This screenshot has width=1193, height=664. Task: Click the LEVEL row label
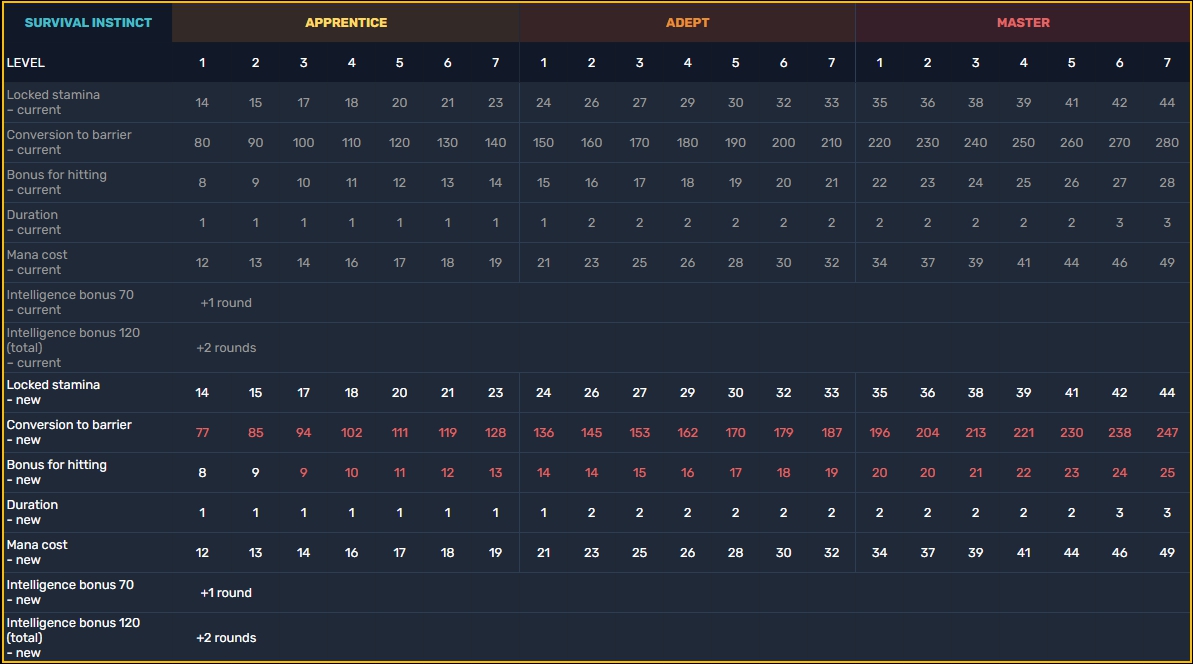click(26, 63)
